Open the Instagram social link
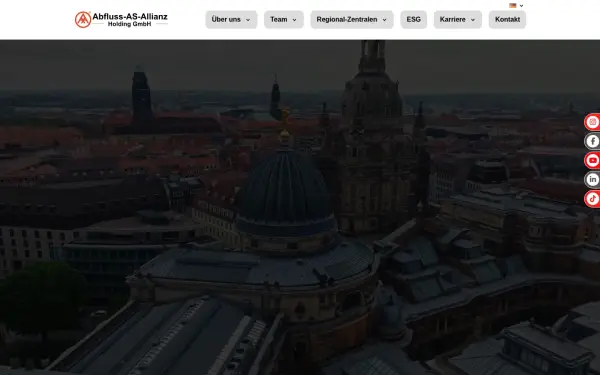The image size is (600, 375). pos(592,122)
